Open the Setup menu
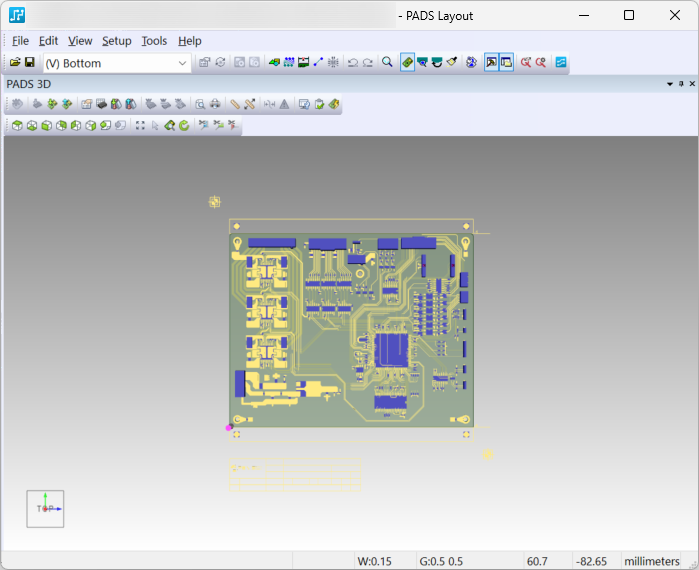This screenshot has height=570, width=699. [116, 41]
